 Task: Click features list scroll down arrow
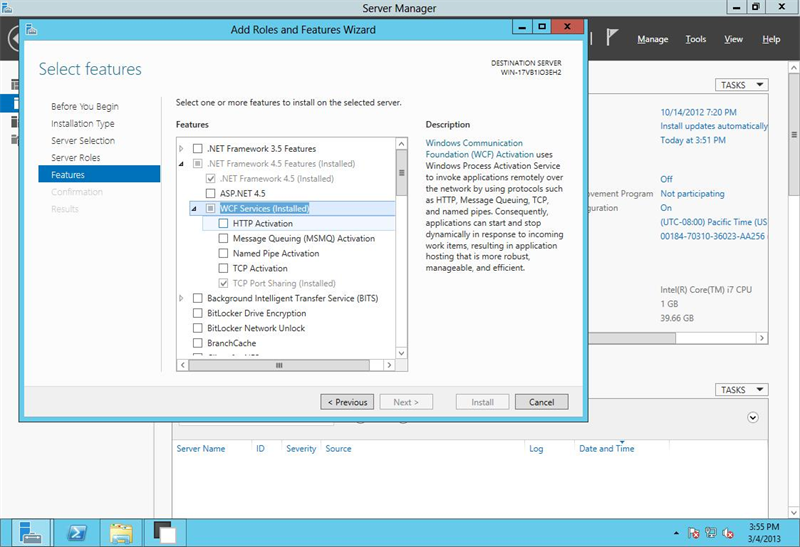click(402, 353)
